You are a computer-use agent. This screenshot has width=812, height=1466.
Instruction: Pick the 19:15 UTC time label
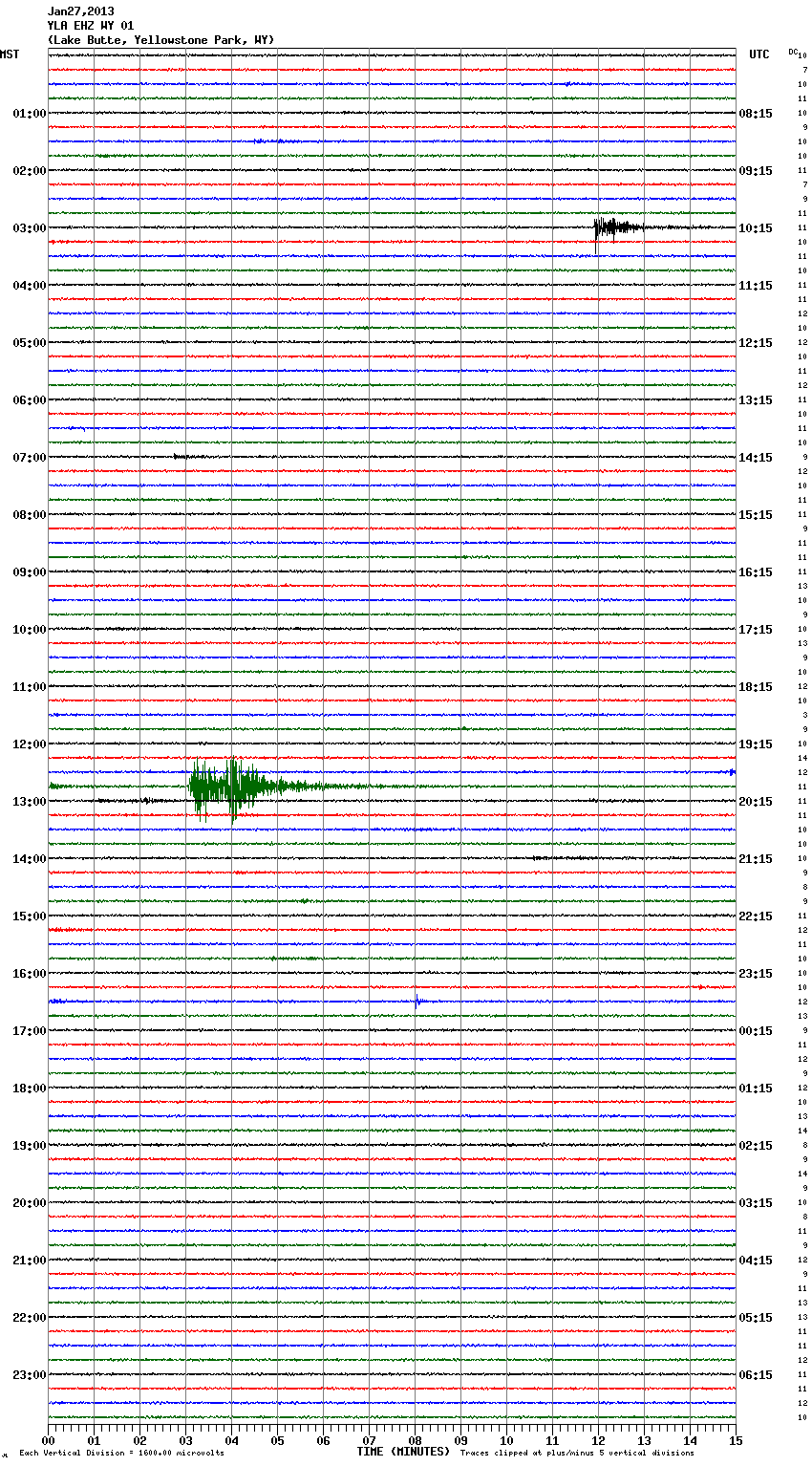(756, 744)
